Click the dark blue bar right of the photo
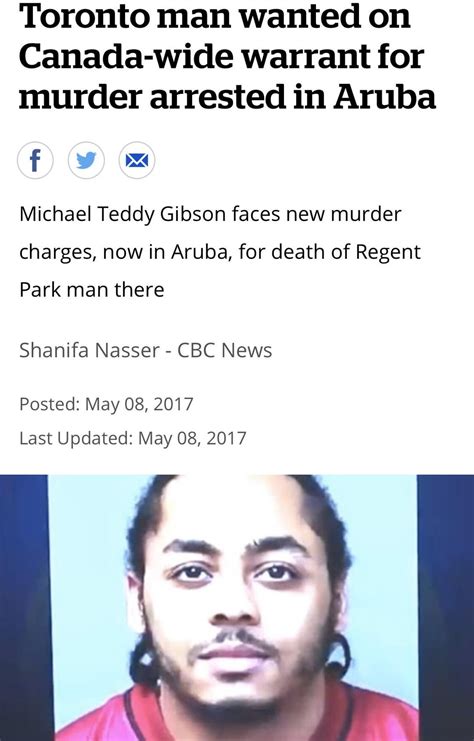This screenshot has width=474, height=741. (446, 608)
